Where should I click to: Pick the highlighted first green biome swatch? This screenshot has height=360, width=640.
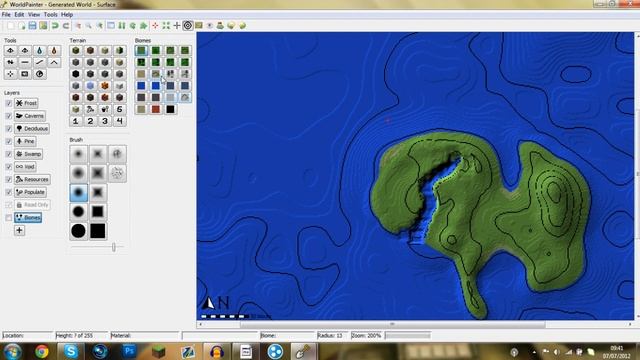141,51
